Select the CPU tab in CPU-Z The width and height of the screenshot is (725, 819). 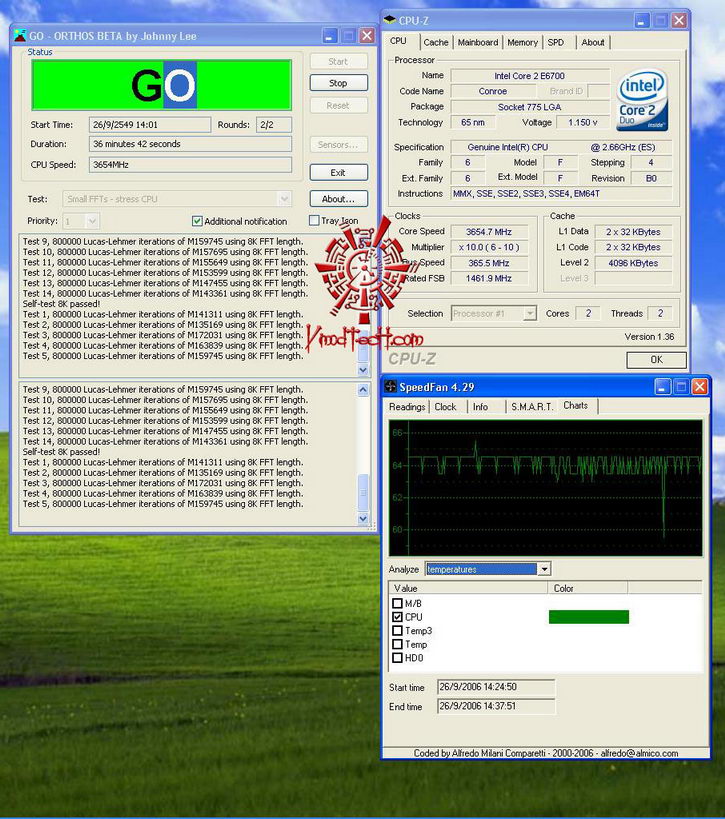(398, 41)
